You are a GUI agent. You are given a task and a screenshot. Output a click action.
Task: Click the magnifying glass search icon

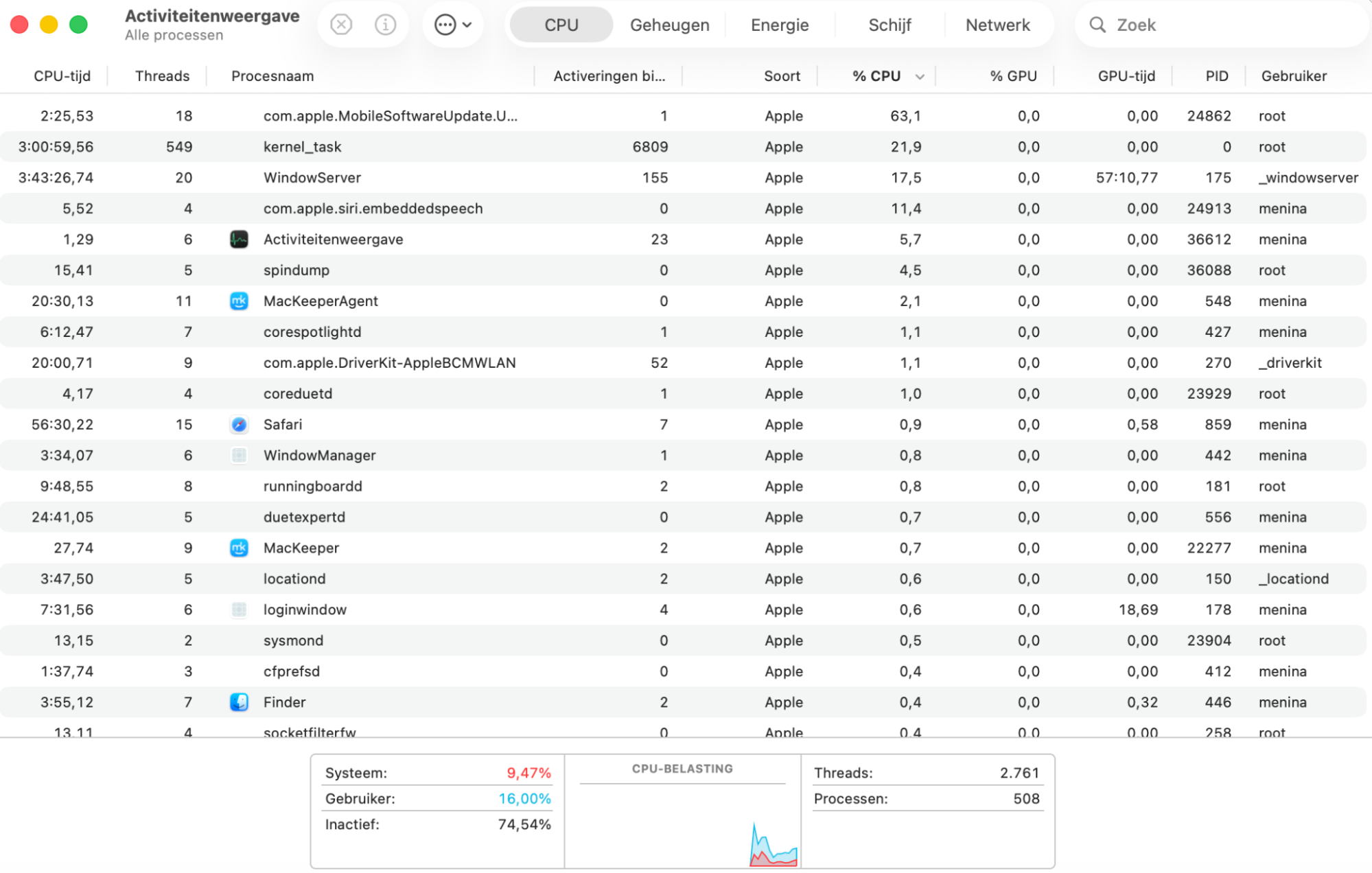point(1097,25)
